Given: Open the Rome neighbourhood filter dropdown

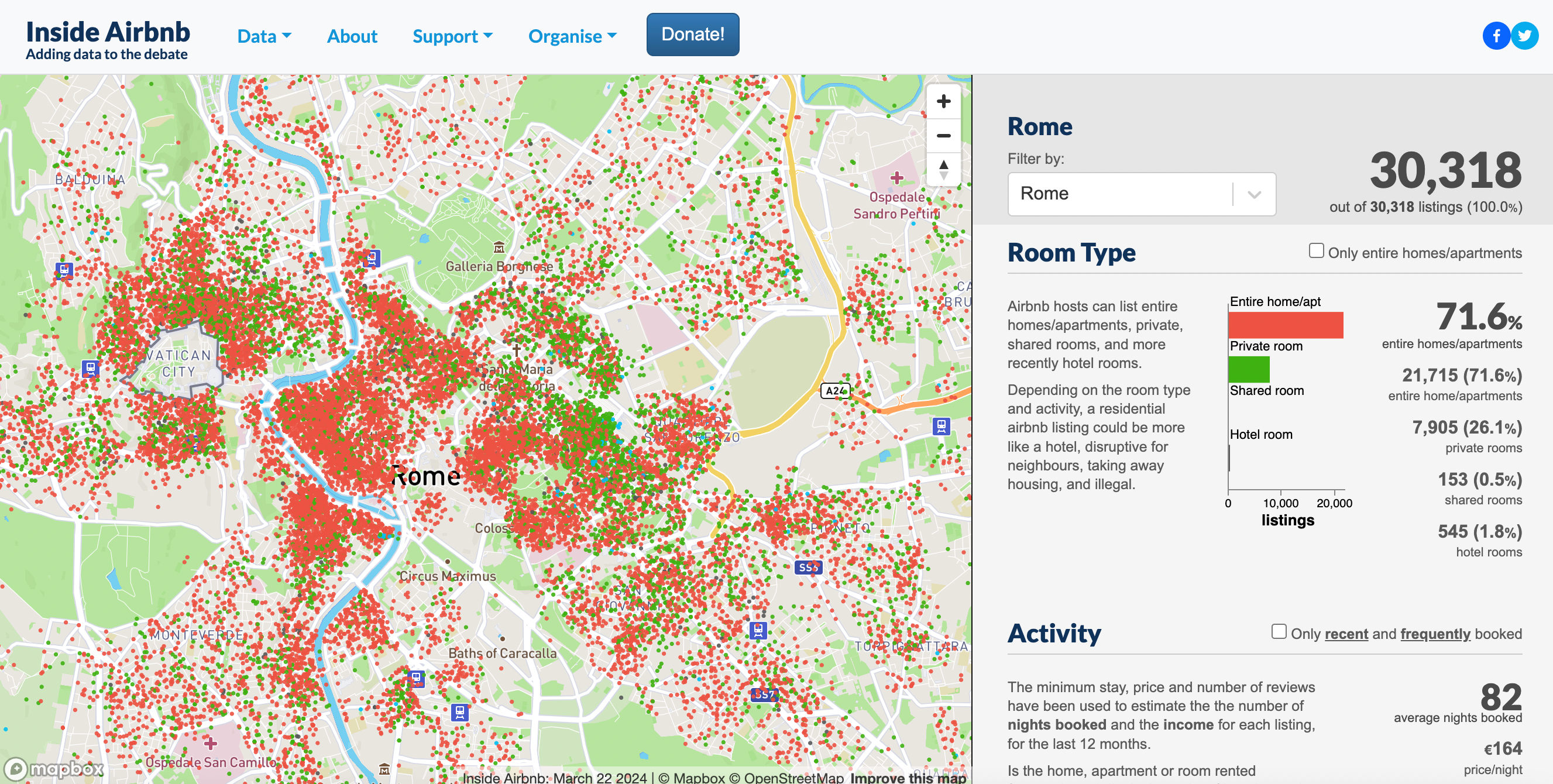Looking at the screenshot, I should point(1141,194).
